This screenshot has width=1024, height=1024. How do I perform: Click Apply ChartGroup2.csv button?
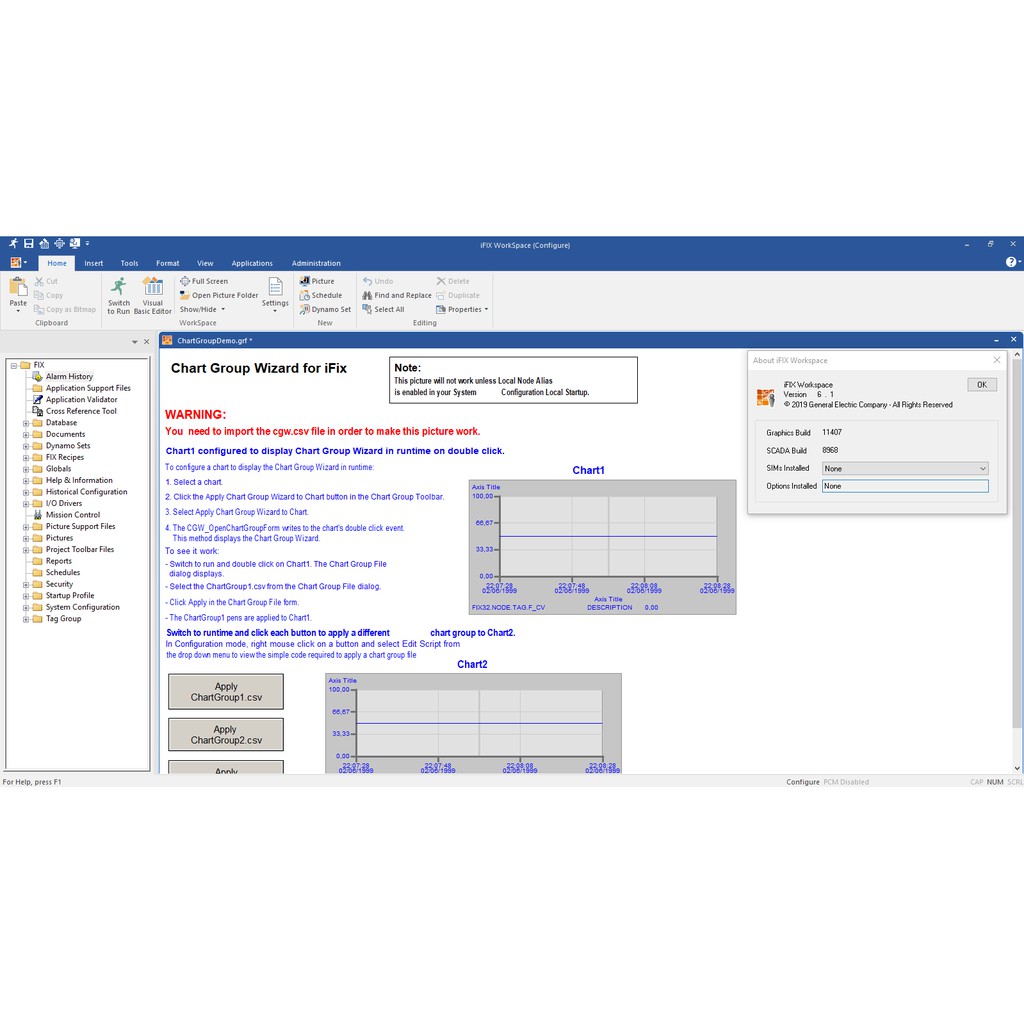[226, 735]
